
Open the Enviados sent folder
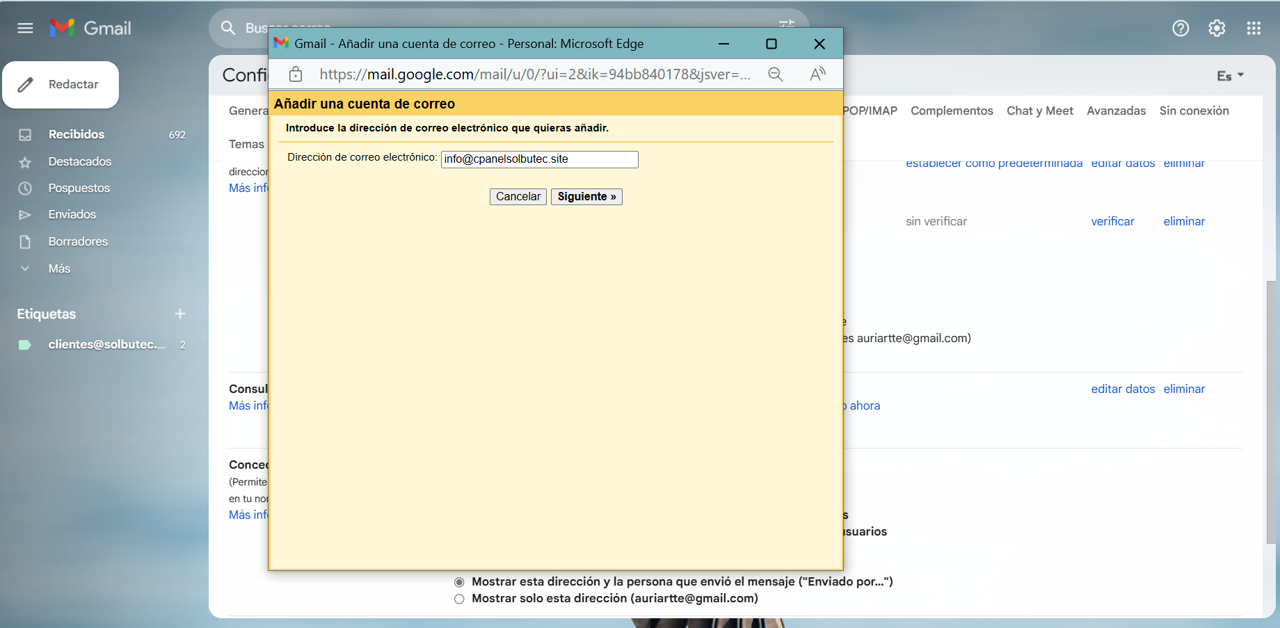coord(72,214)
